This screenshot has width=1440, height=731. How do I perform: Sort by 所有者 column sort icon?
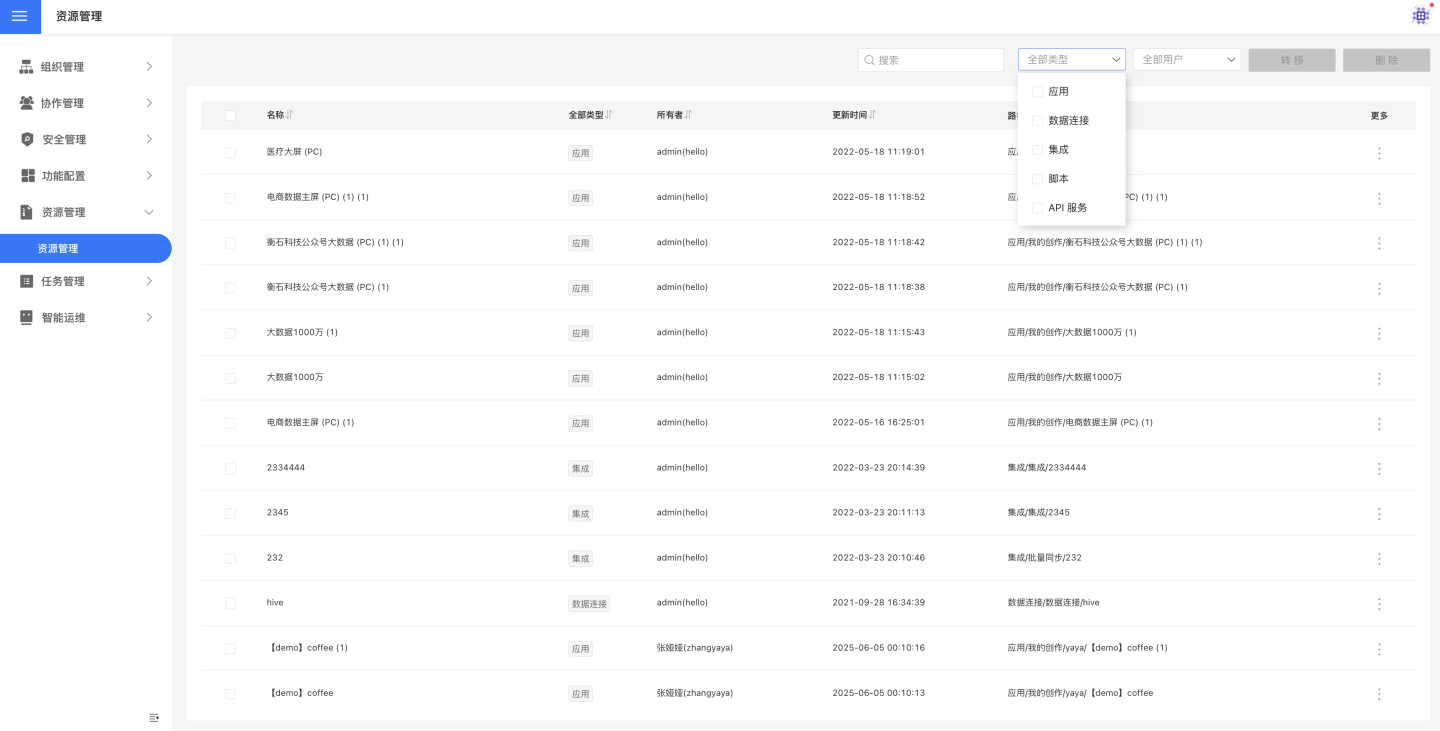[x=689, y=115]
